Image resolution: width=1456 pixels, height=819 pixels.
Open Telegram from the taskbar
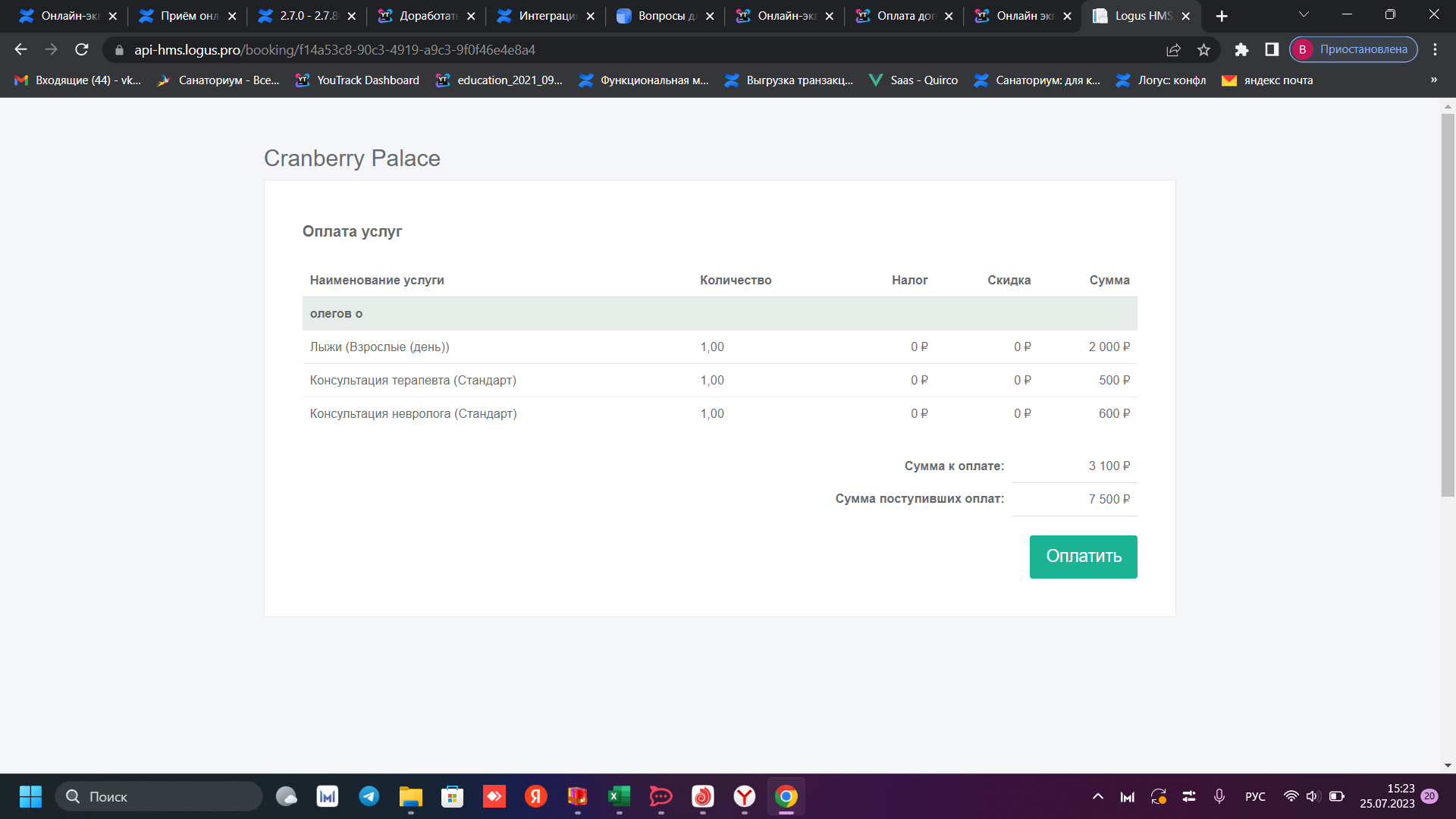tap(369, 796)
